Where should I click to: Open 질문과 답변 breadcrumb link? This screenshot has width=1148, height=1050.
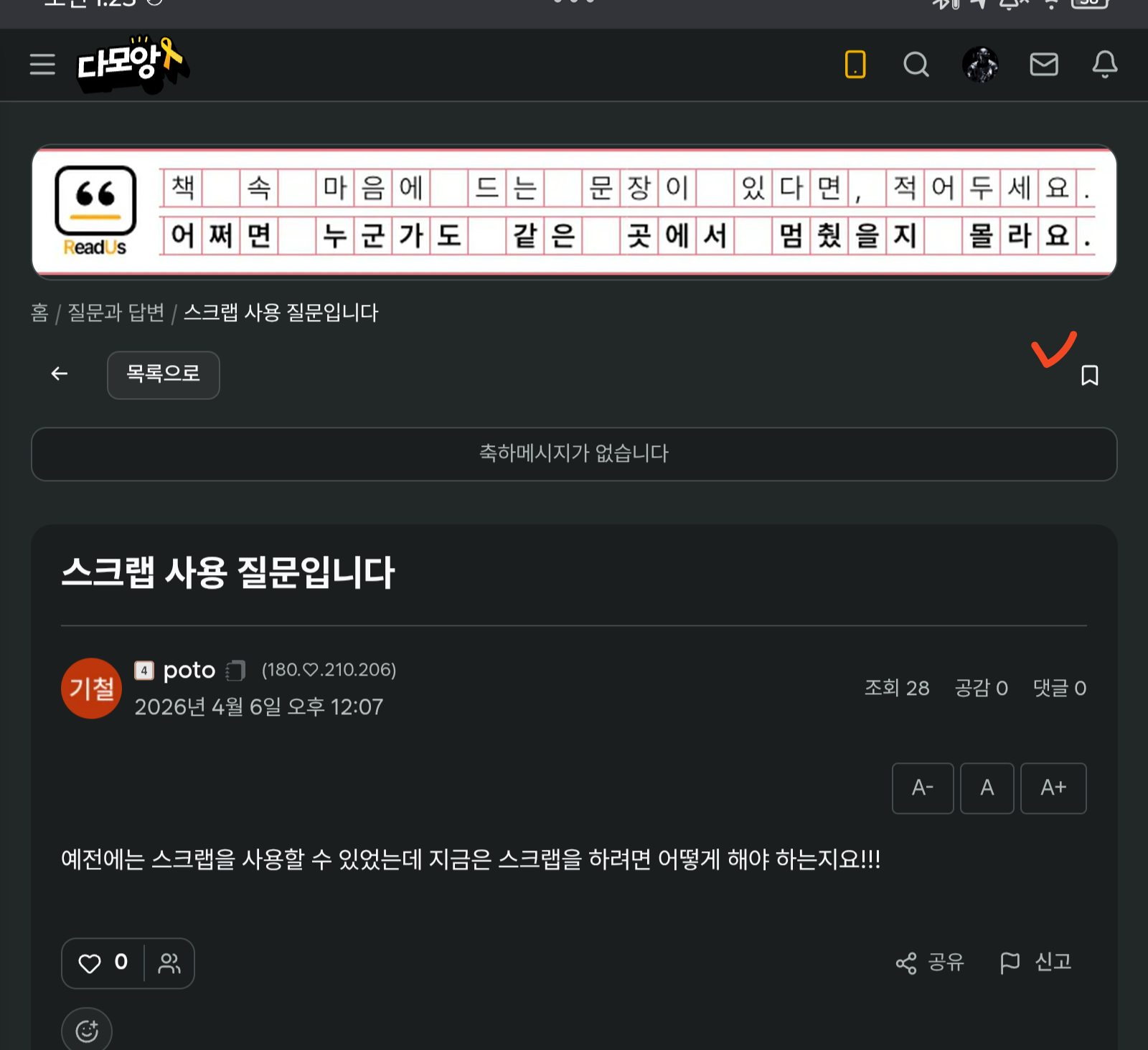[x=116, y=313]
